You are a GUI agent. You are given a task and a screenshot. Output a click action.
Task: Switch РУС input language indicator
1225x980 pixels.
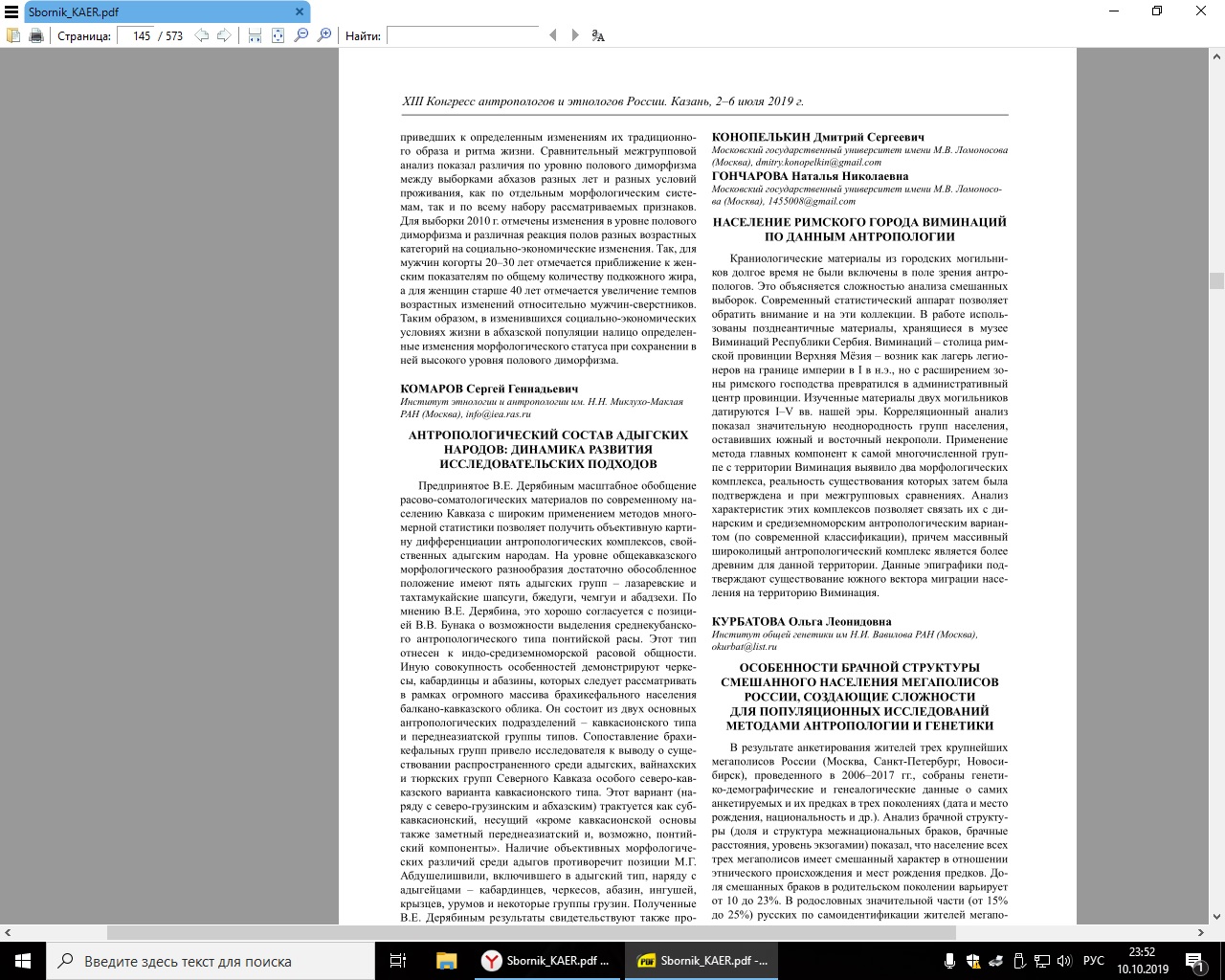click(1094, 961)
